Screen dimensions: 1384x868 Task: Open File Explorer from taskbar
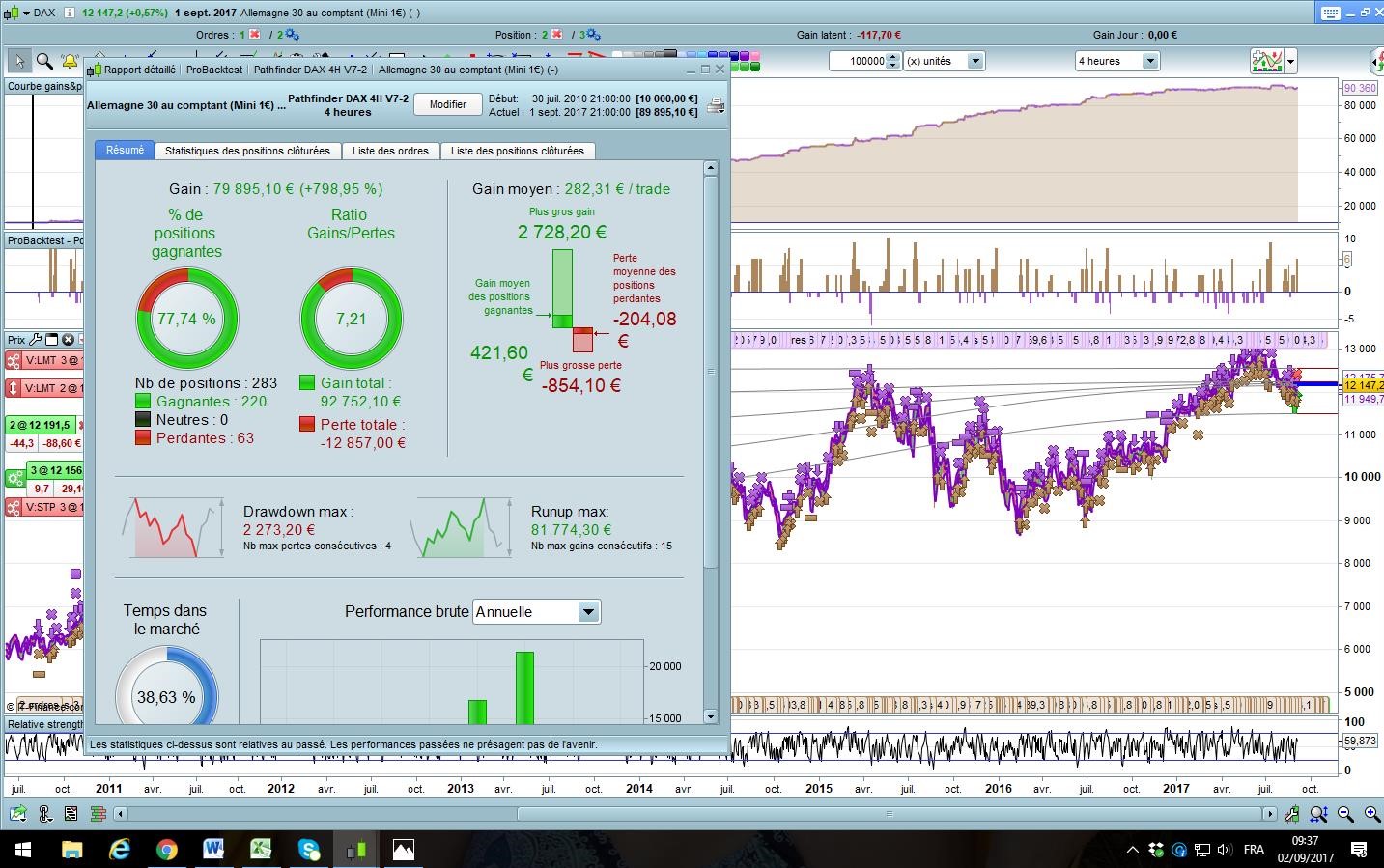click(71, 850)
